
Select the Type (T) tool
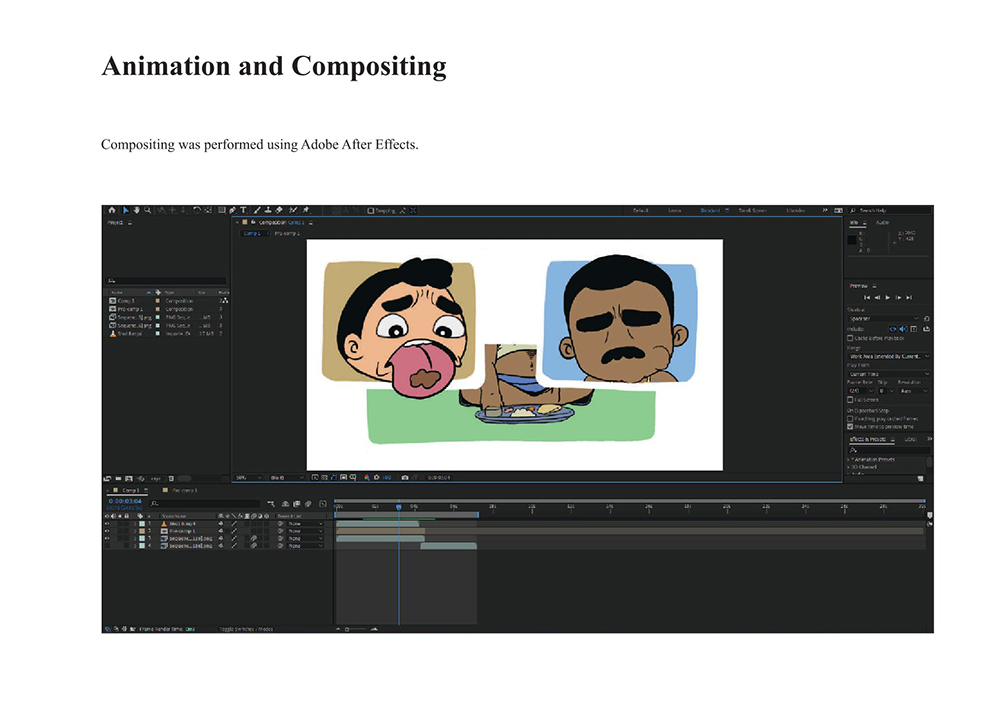coord(244,210)
